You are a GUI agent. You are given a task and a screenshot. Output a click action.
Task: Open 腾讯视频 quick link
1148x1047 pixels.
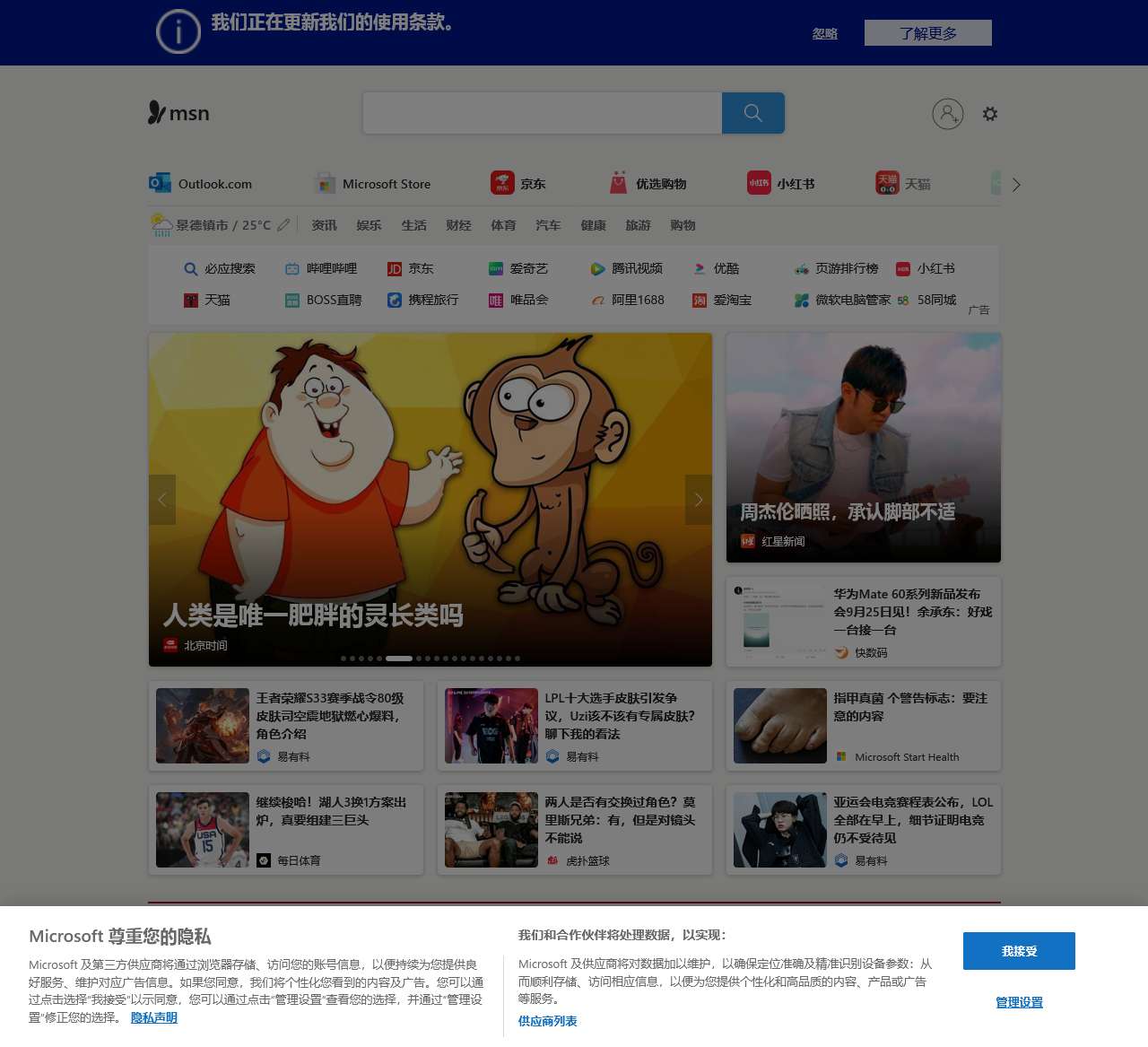[x=626, y=268]
